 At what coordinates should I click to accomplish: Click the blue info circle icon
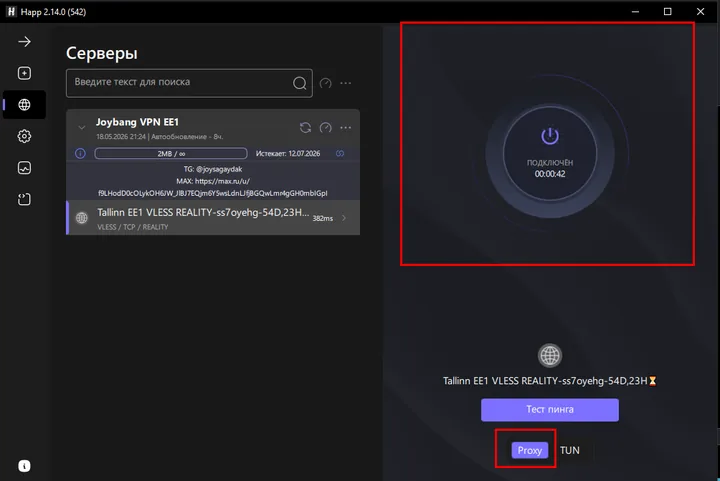click(x=80, y=153)
